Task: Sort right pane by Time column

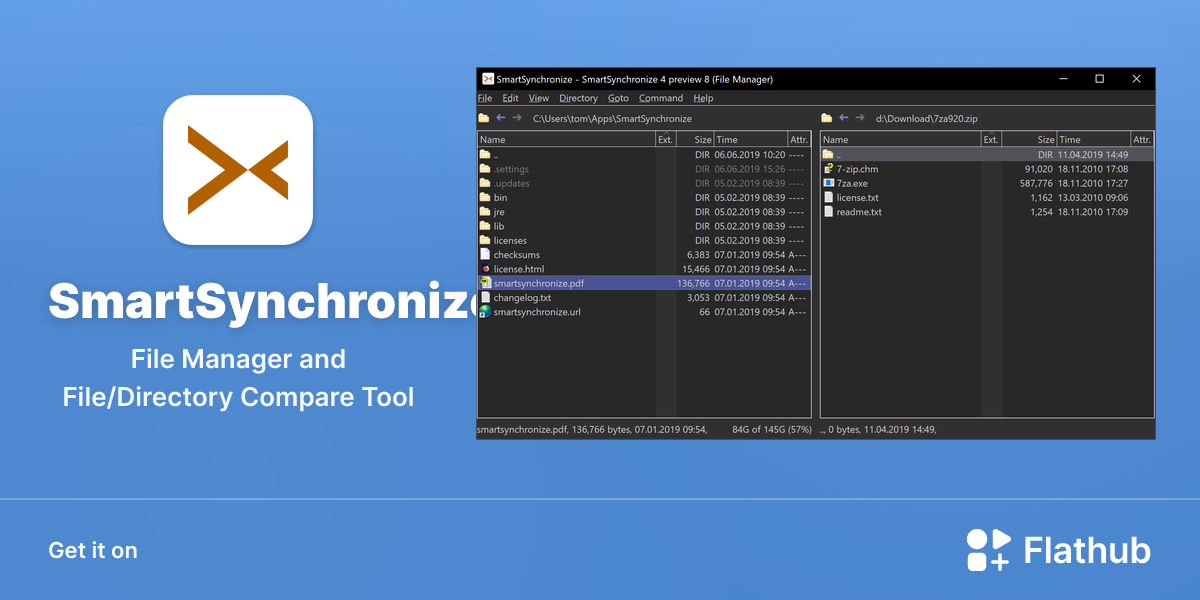Action: tap(1093, 140)
